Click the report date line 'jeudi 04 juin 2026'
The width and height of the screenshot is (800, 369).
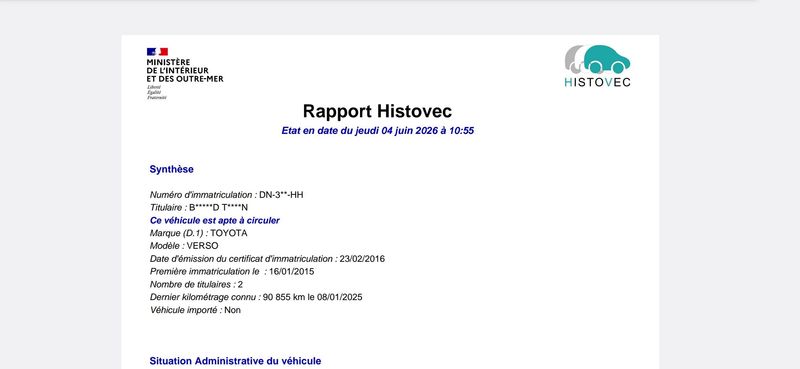(378, 131)
